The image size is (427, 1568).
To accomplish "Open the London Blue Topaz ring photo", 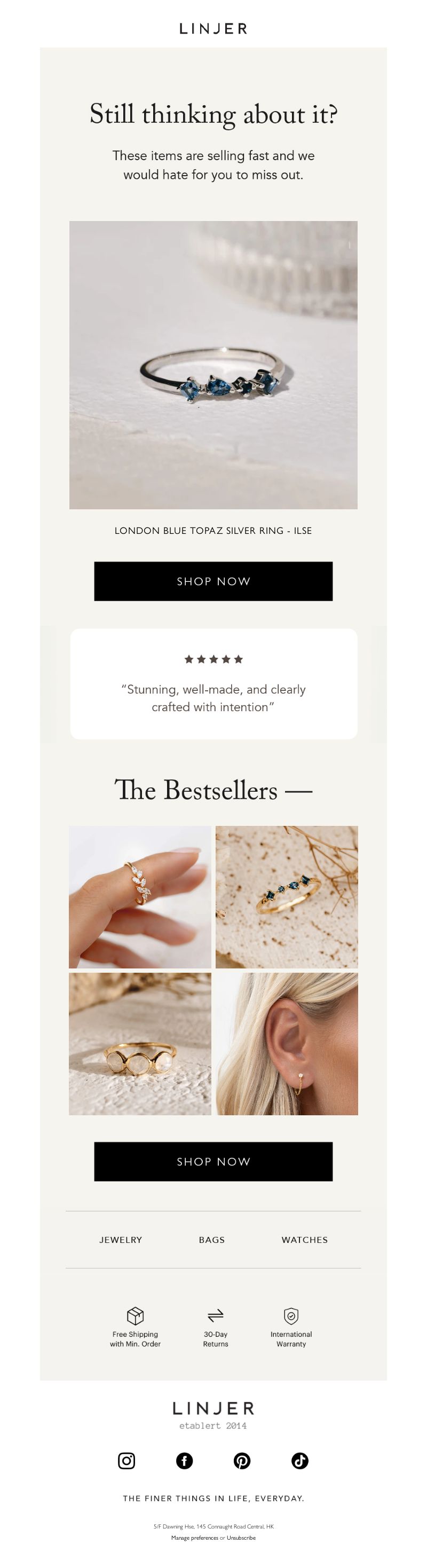I will [213, 365].
